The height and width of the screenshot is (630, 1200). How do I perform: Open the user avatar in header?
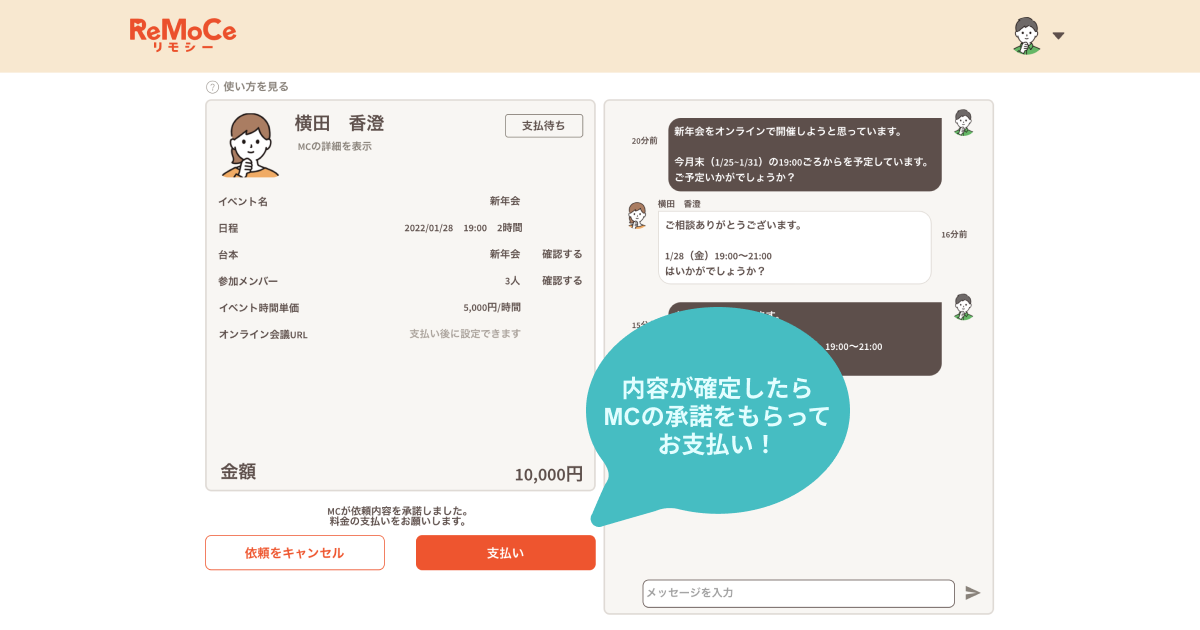click(x=1026, y=35)
